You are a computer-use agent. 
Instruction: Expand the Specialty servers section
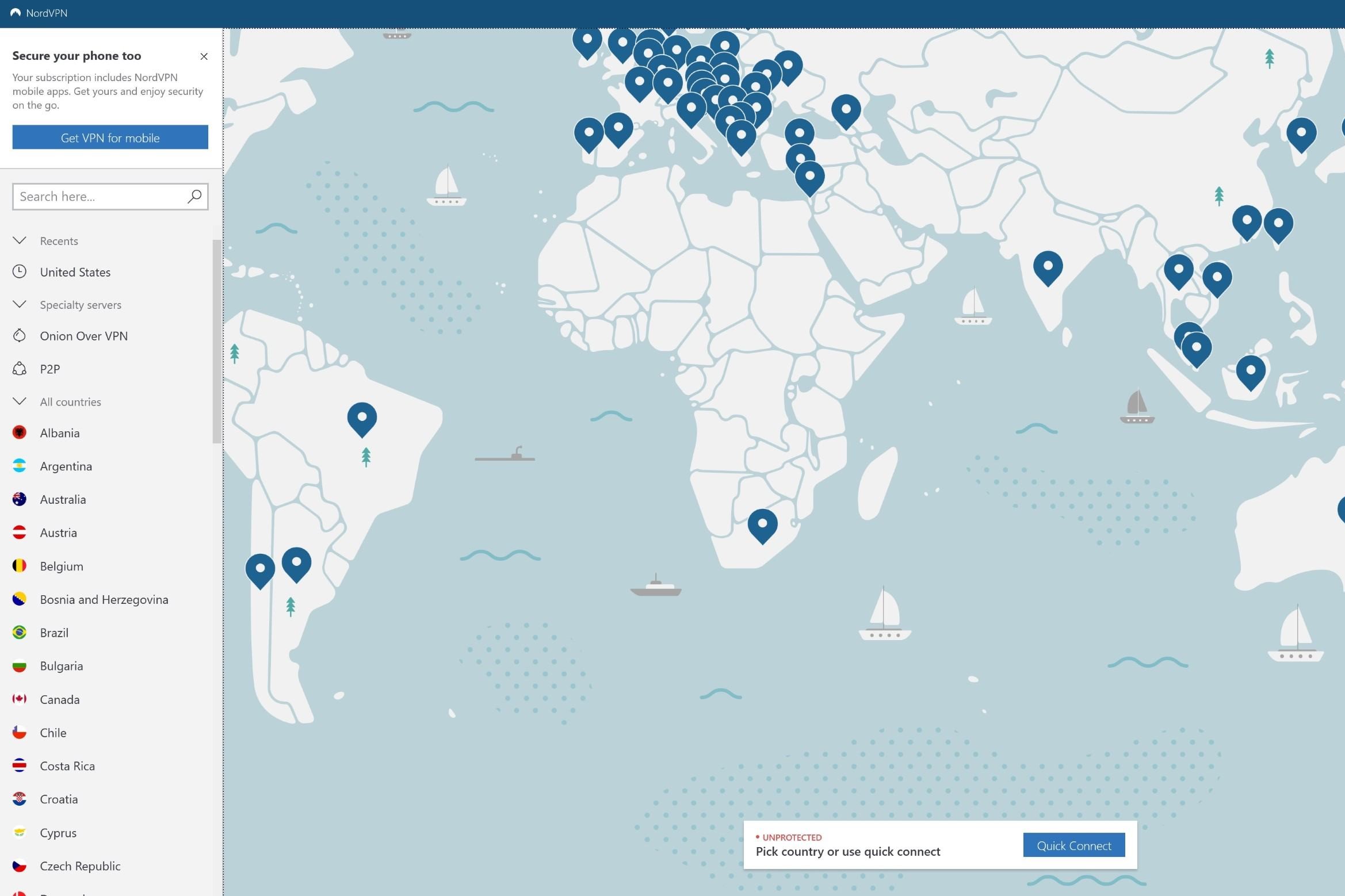pyautogui.click(x=20, y=304)
